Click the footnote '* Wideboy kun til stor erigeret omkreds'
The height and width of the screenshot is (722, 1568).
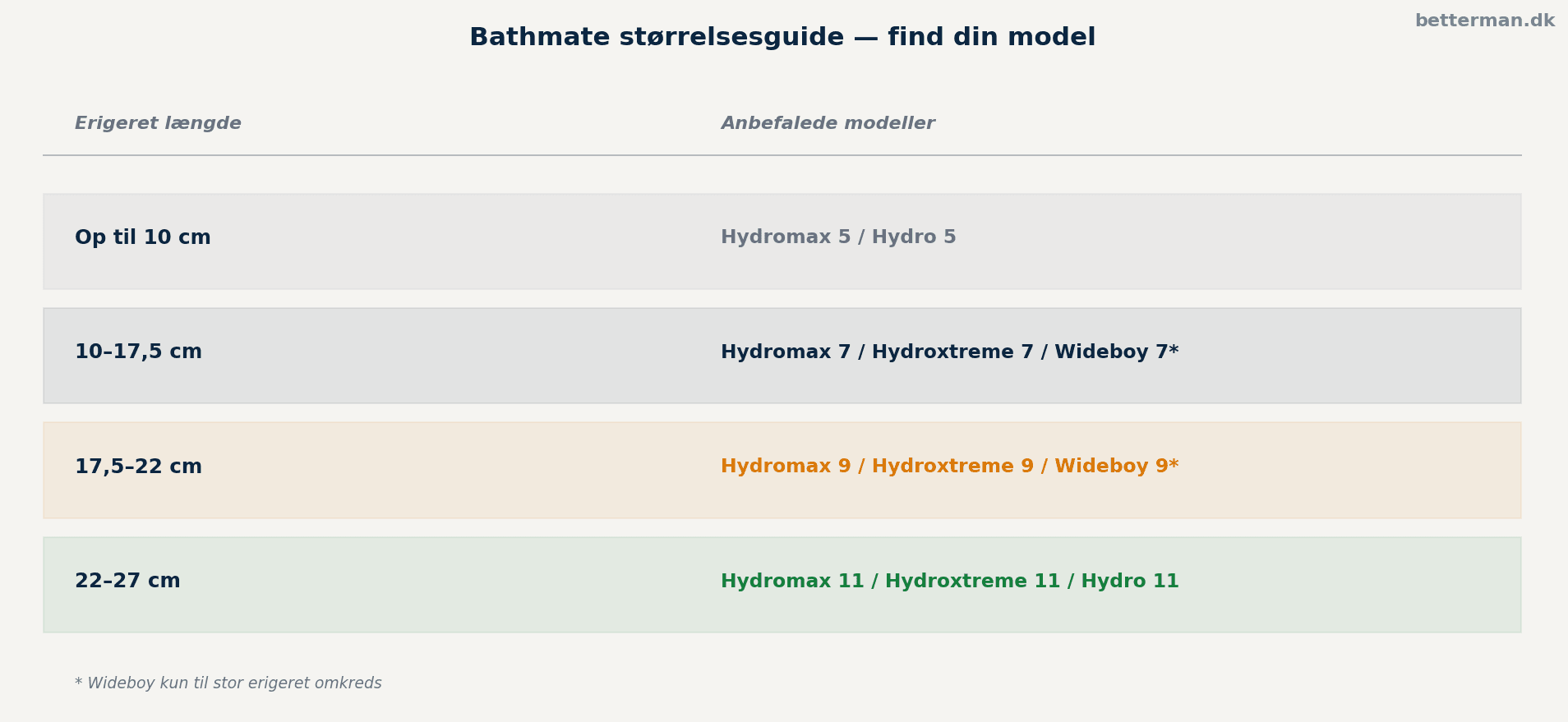pos(228,683)
